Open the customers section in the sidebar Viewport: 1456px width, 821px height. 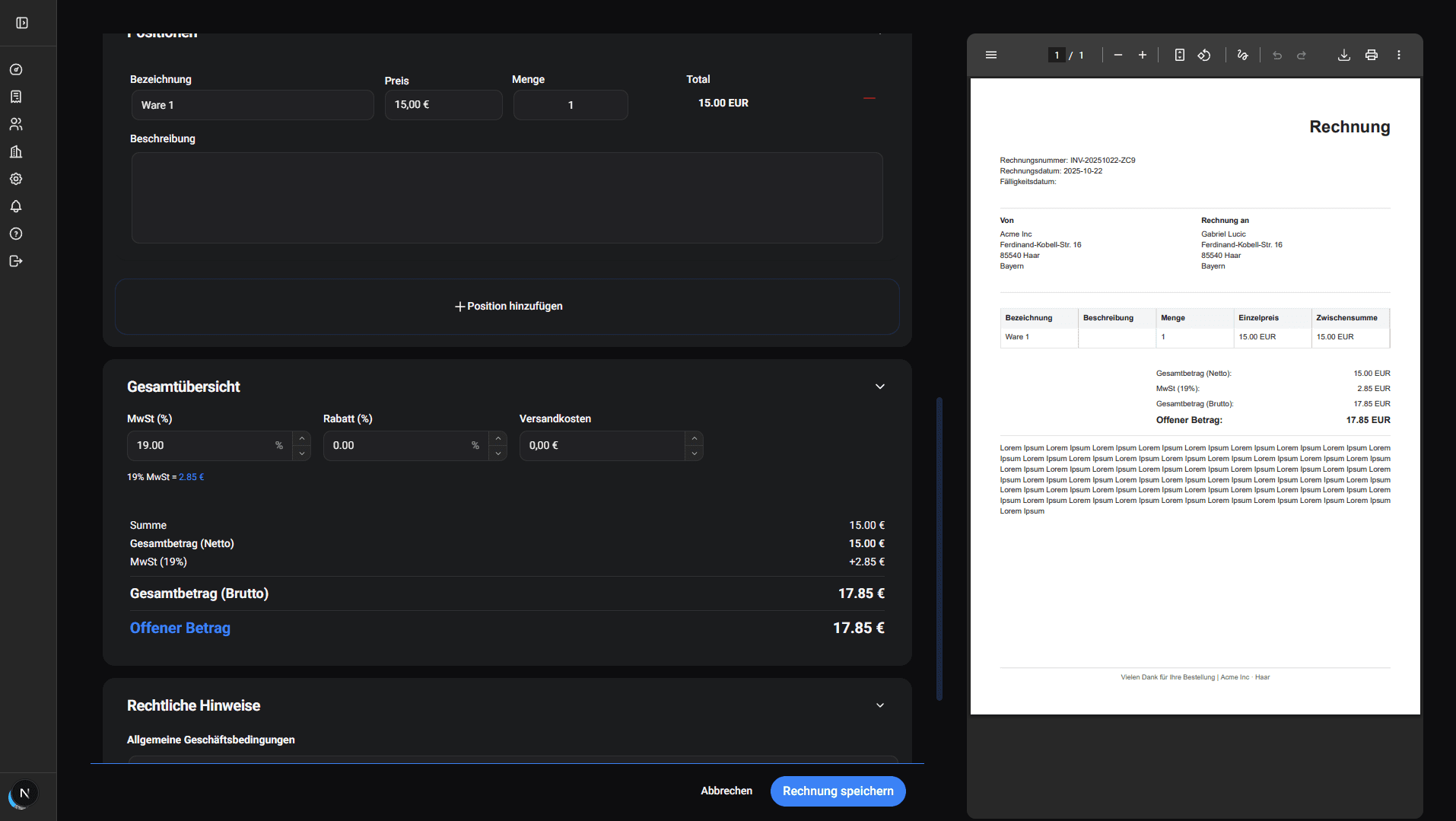[x=16, y=124]
